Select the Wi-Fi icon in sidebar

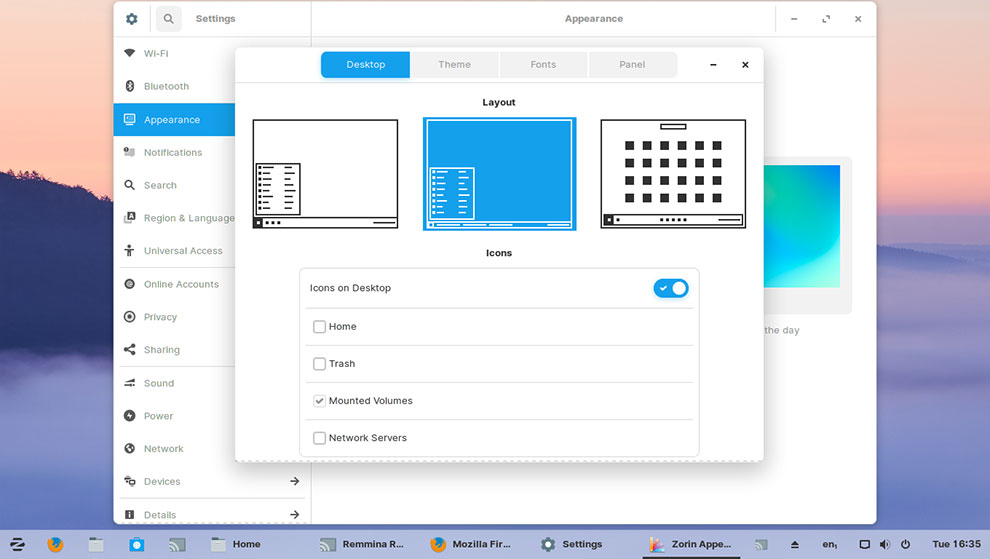coord(129,53)
